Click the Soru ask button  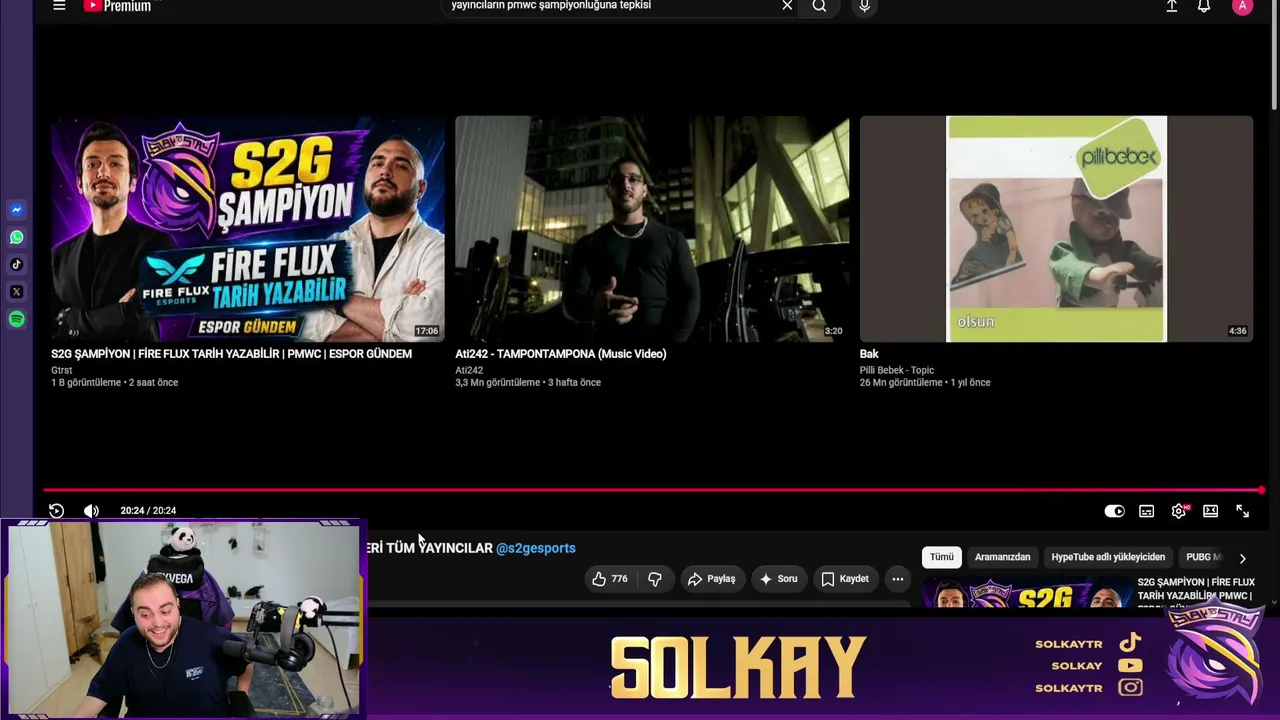(x=778, y=579)
